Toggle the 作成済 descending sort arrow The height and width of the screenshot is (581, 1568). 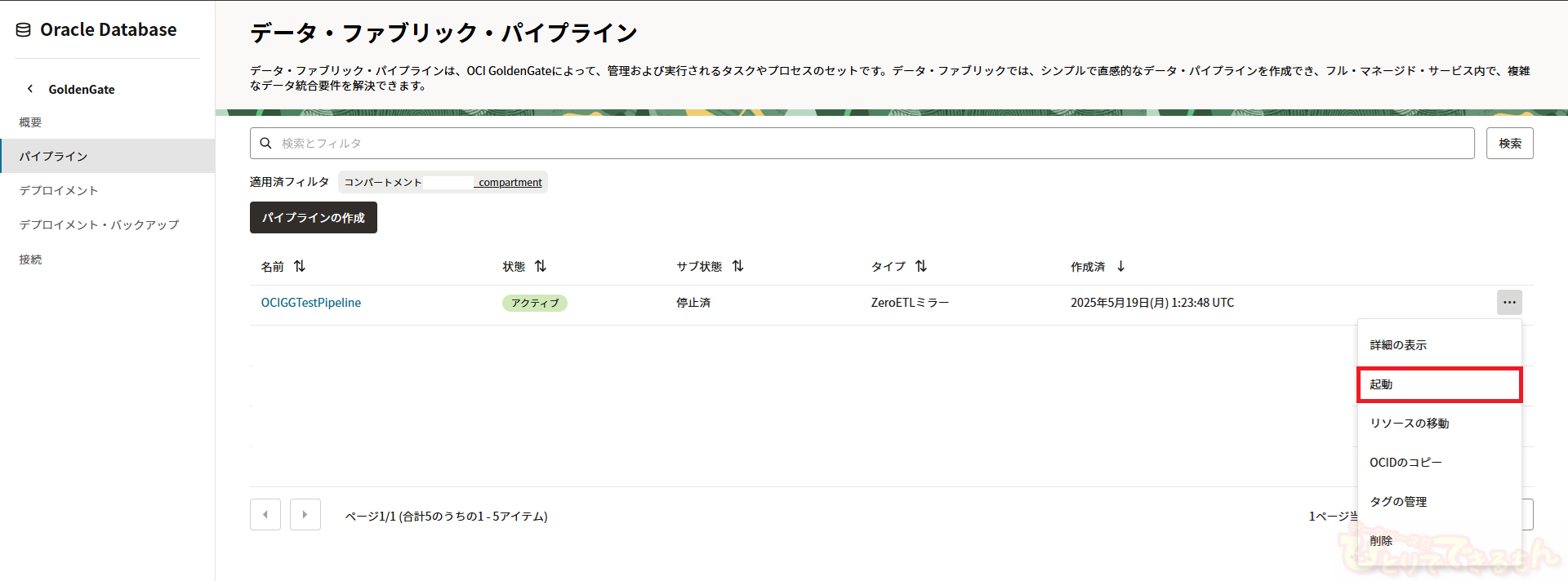[x=1121, y=267]
